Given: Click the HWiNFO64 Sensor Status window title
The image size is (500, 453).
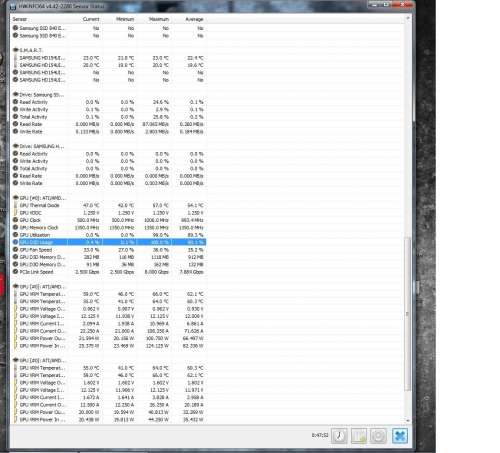Looking at the screenshot, I should pyautogui.click(x=61, y=6).
